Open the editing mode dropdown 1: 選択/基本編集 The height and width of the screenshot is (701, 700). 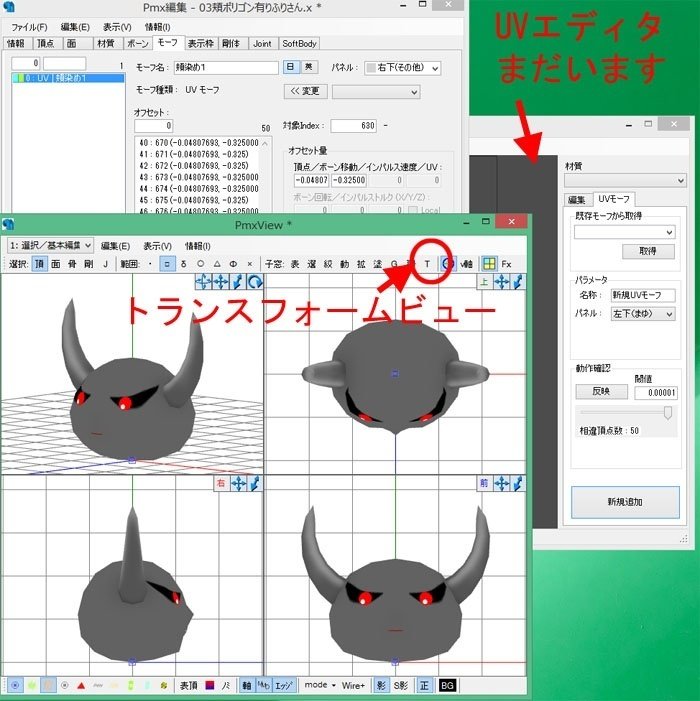coord(51,245)
